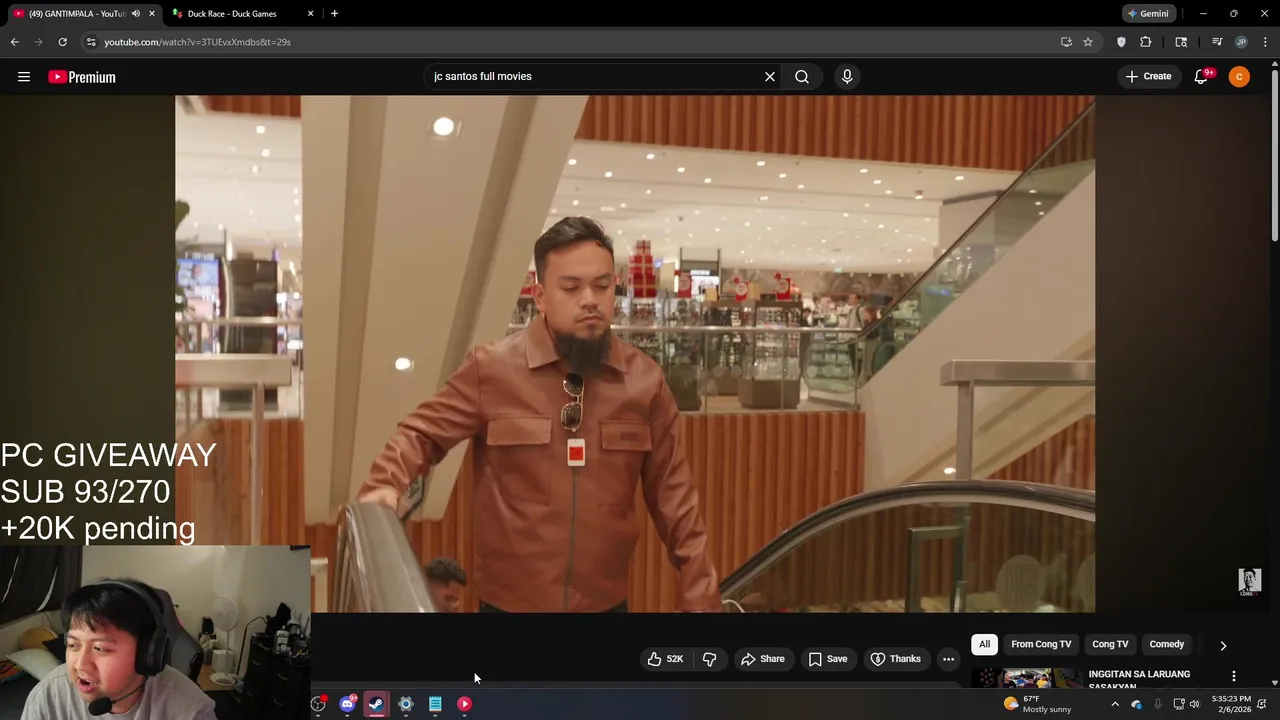1280x720 pixels.
Task: Open the OBS taskbar icon
Action: [x=318, y=704]
